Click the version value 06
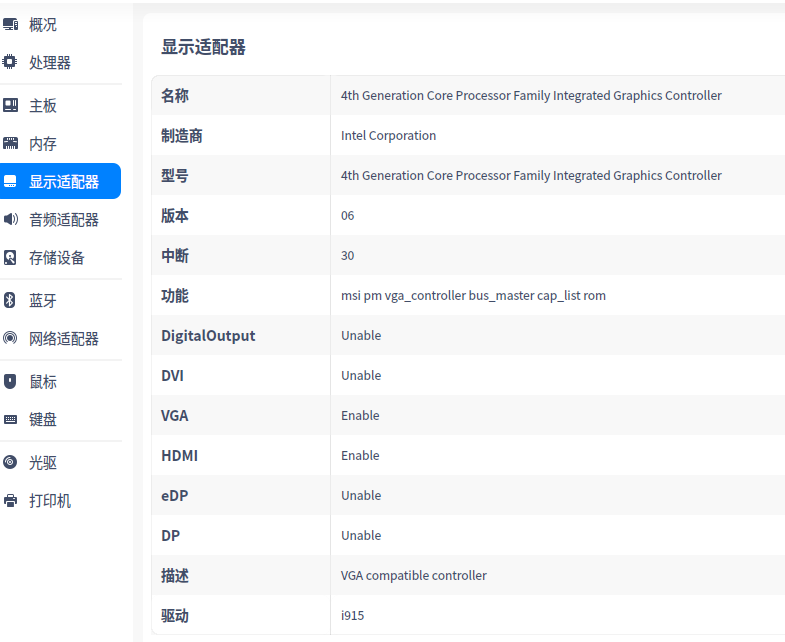 click(347, 215)
